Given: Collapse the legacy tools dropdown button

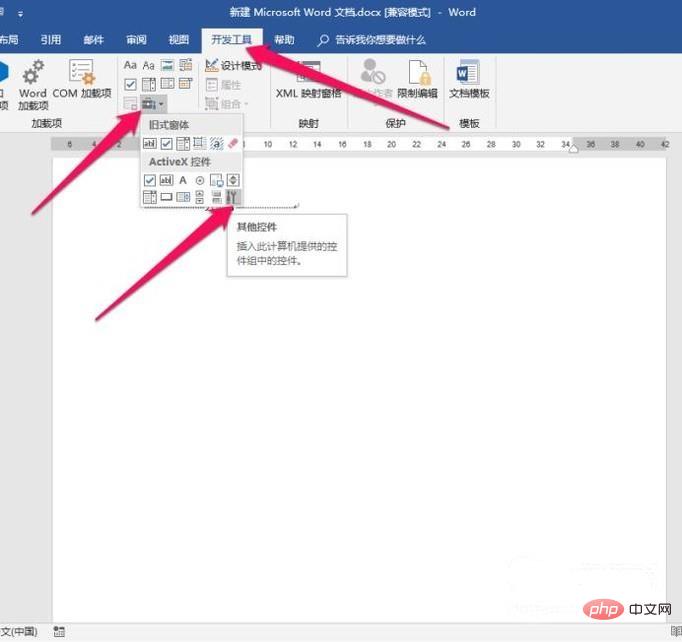Looking at the screenshot, I should (153, 103).
